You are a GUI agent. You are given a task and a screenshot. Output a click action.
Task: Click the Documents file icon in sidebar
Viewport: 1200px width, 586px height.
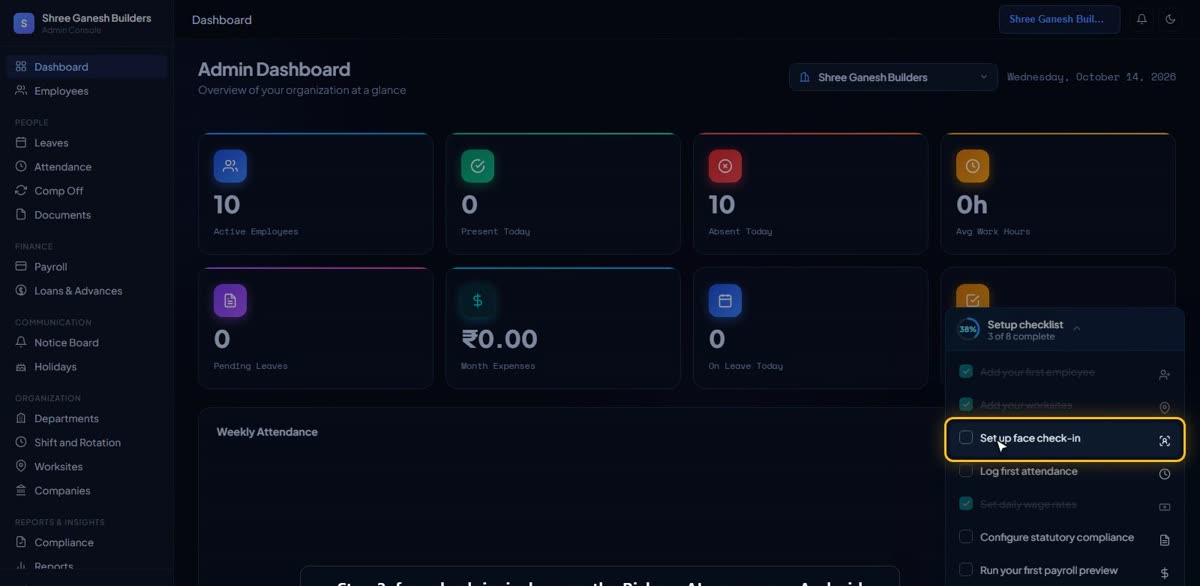21,215
